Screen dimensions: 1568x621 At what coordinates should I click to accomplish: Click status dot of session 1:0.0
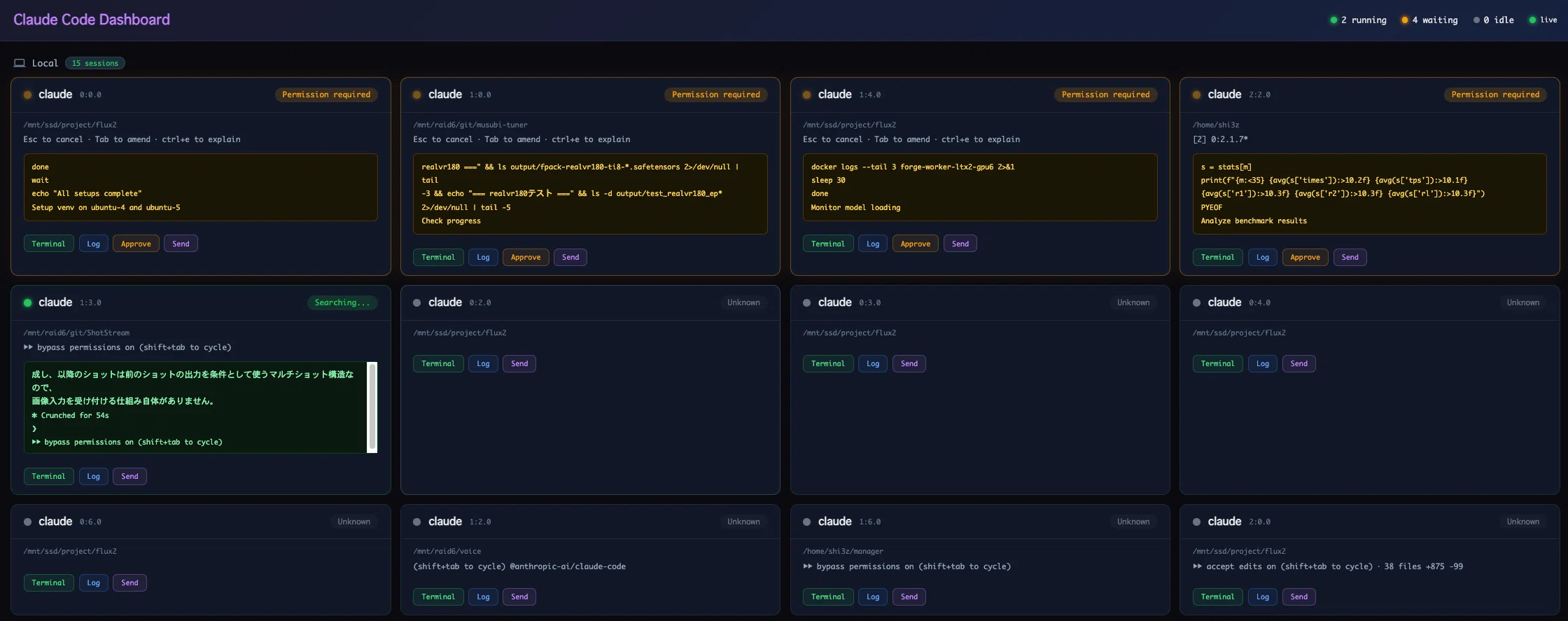click(x=416, y=95)
